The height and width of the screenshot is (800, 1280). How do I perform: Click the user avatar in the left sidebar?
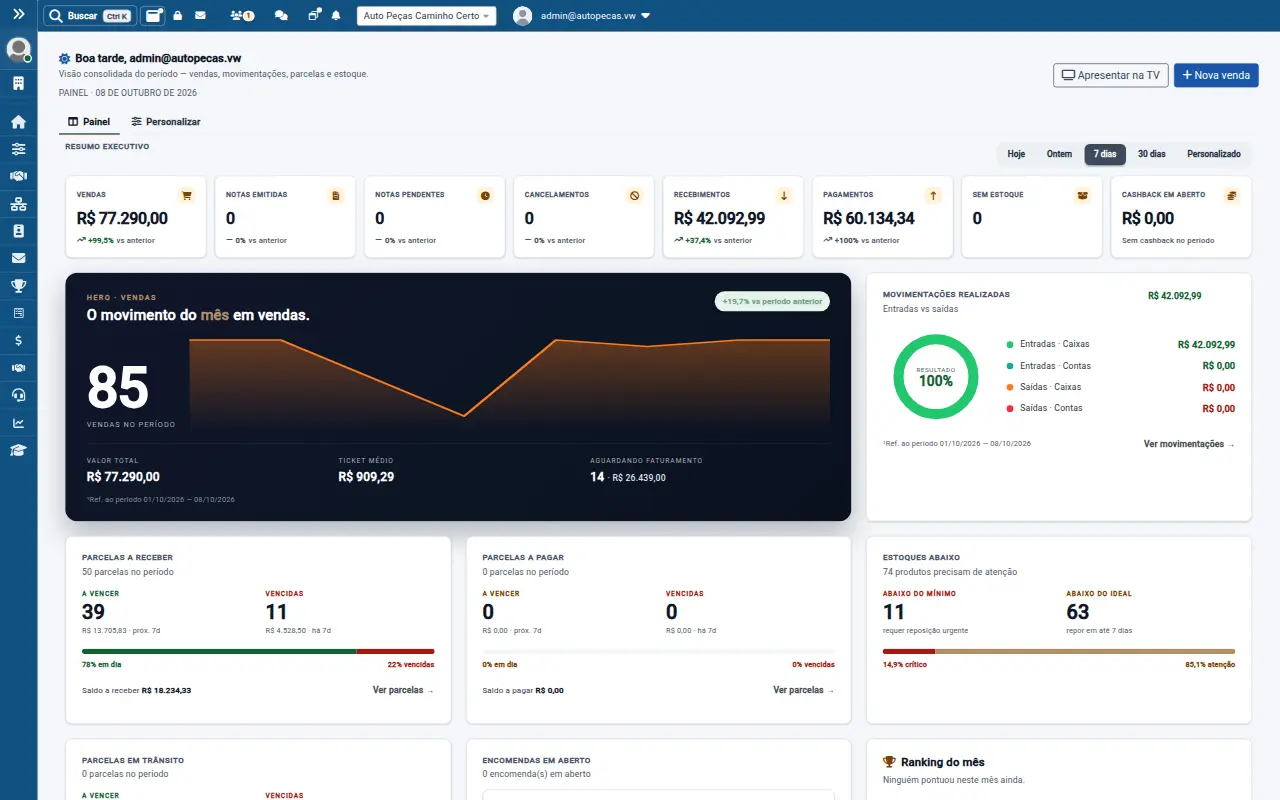18,49
